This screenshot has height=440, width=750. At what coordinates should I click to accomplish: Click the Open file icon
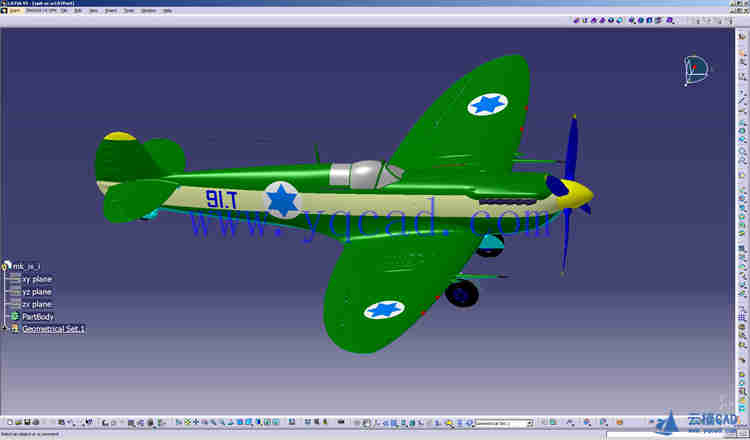[x=18, y=423]
